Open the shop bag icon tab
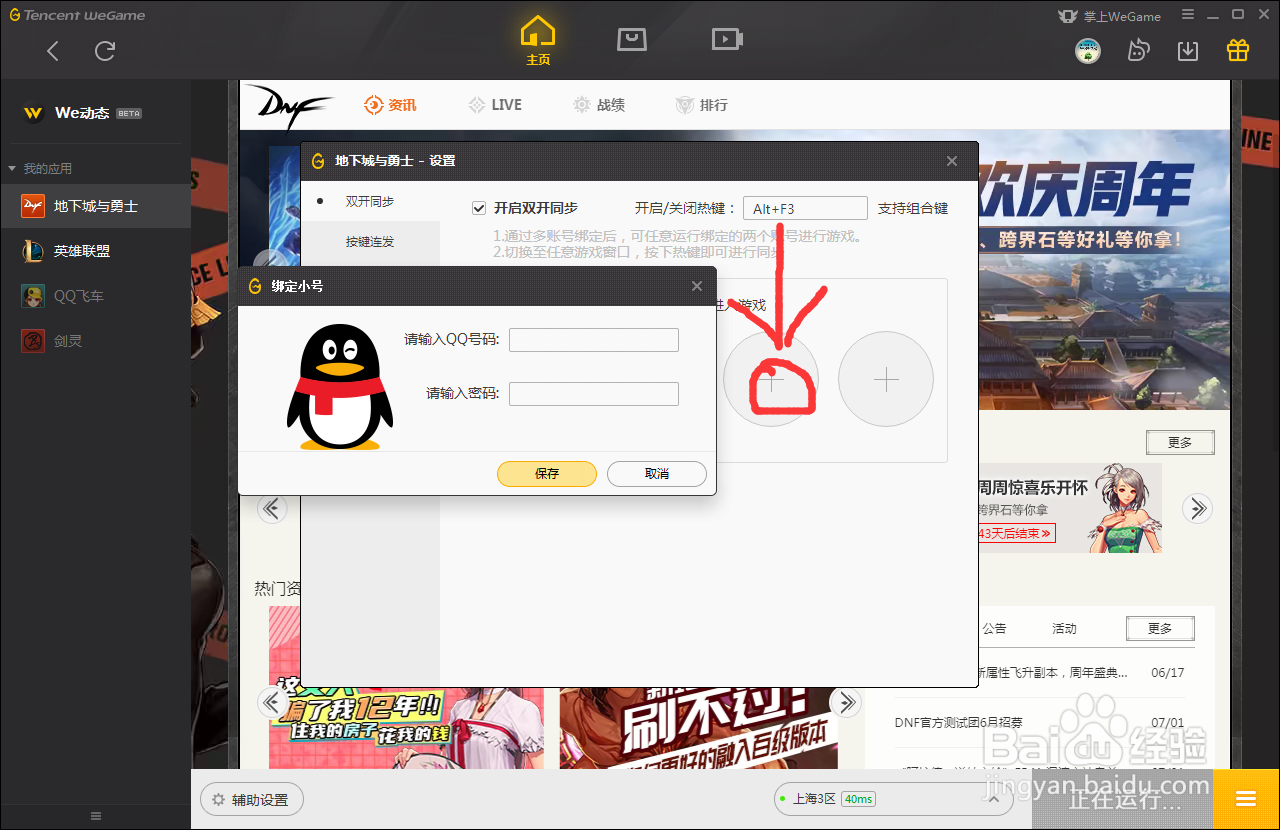This screenshot has height=830, width=1280. (x=632, y=39)
